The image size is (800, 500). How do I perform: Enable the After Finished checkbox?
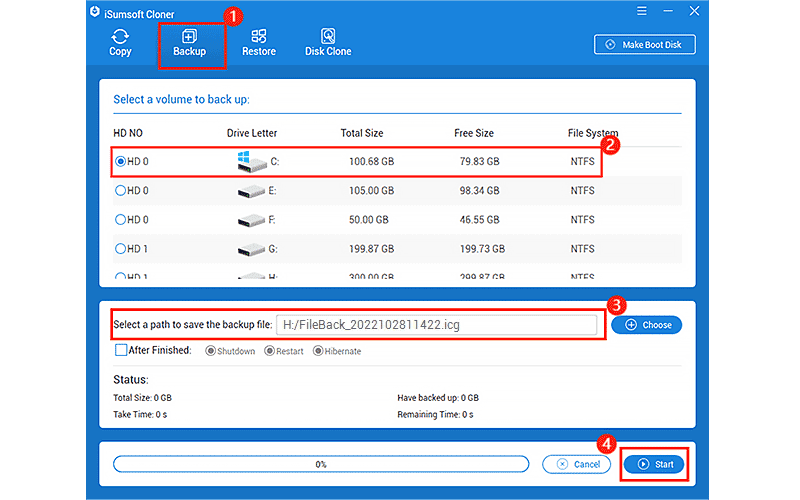(x=121, y=350)
